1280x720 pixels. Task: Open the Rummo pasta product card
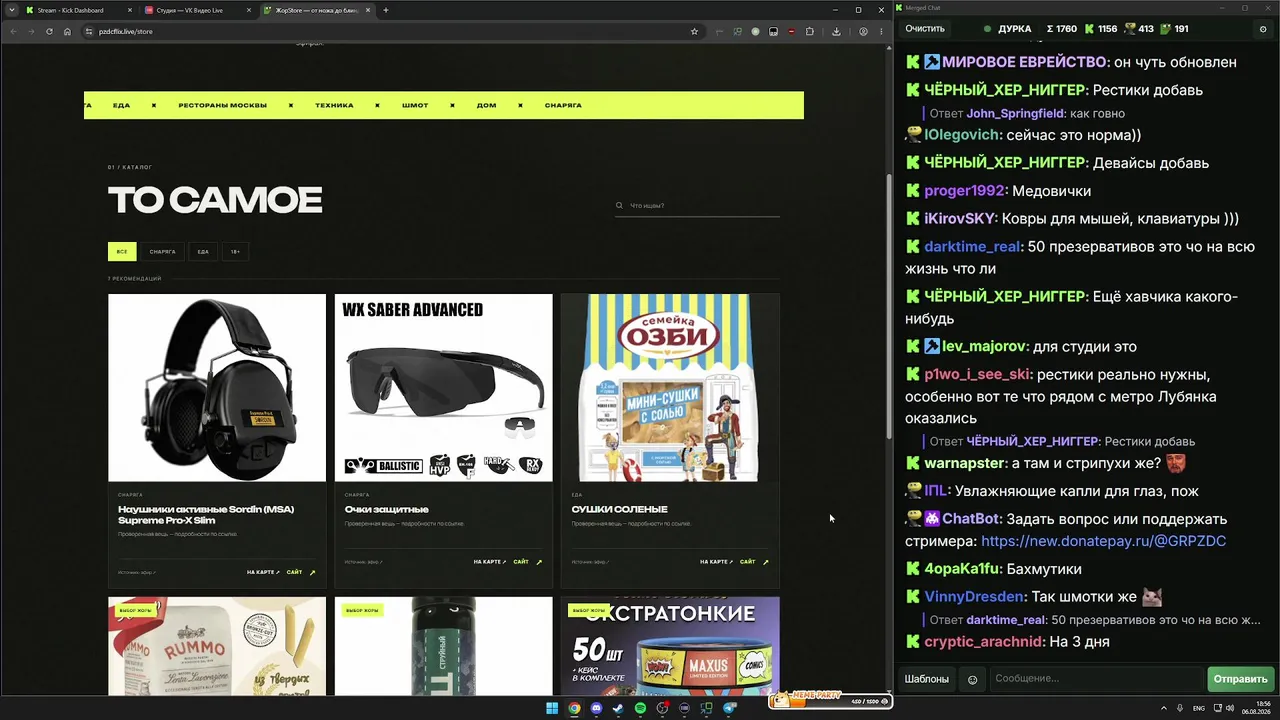click(217, 646)
